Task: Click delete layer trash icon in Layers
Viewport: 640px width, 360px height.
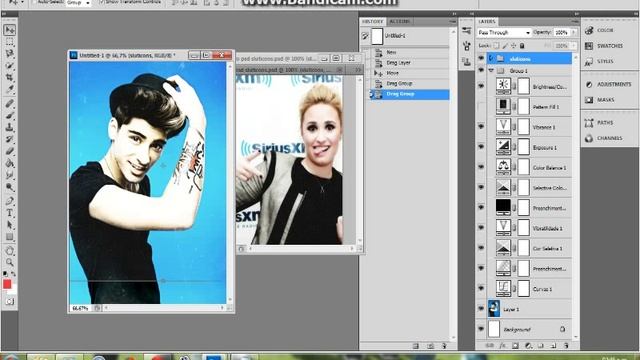Action: click(566, 346)
